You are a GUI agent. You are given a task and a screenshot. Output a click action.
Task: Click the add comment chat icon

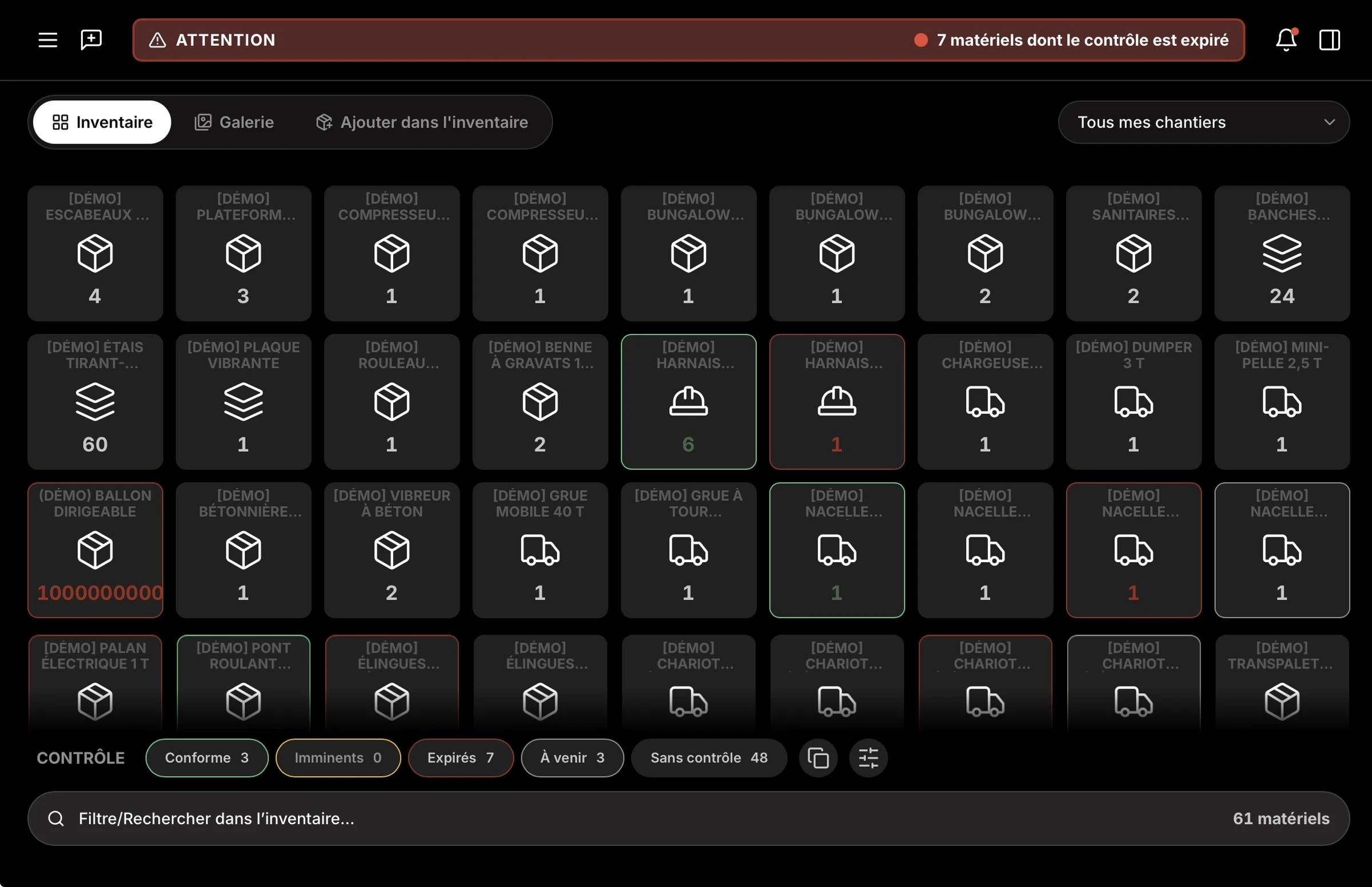91,39
